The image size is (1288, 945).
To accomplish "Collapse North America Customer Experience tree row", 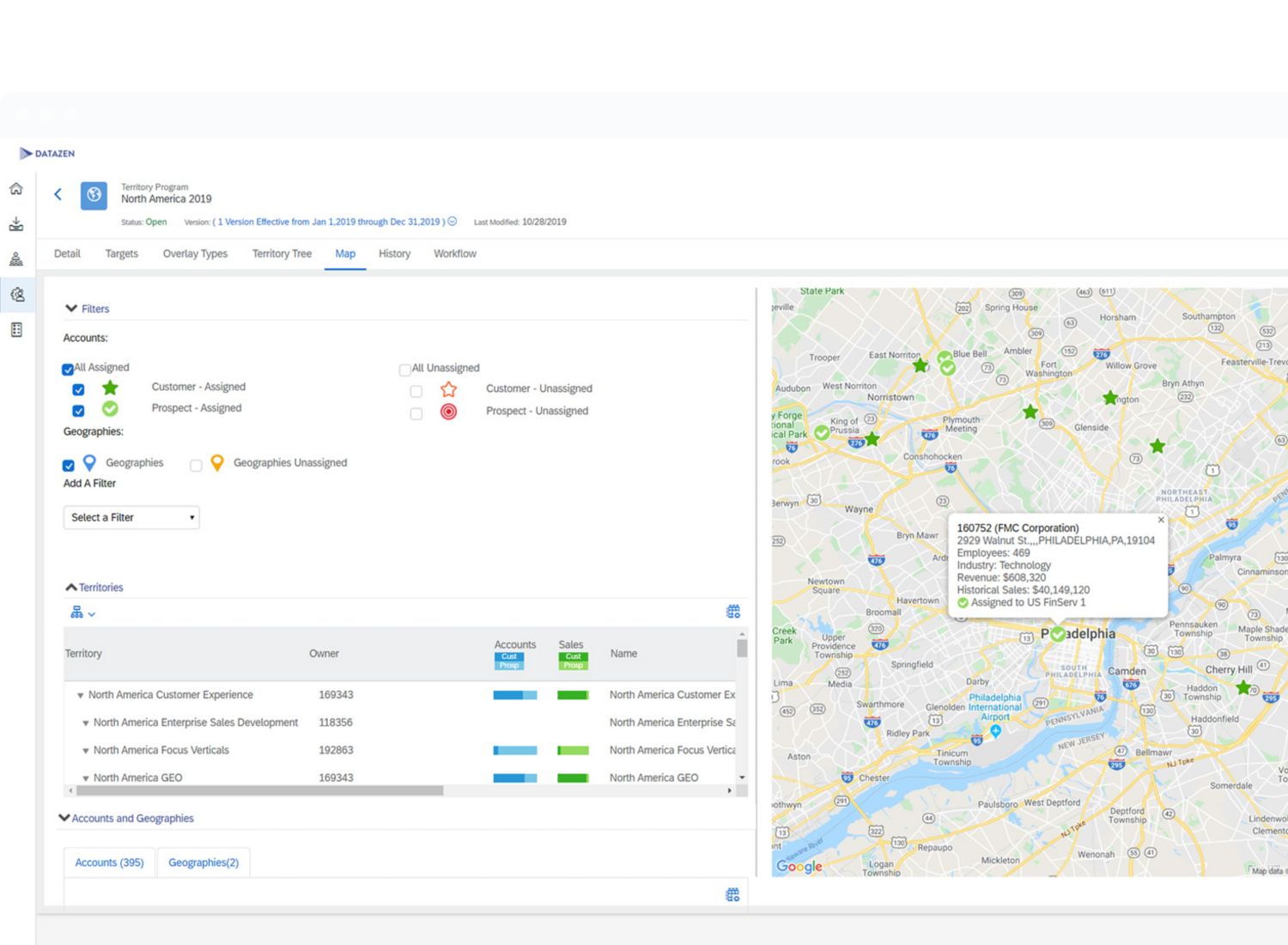I will point(80,695).
